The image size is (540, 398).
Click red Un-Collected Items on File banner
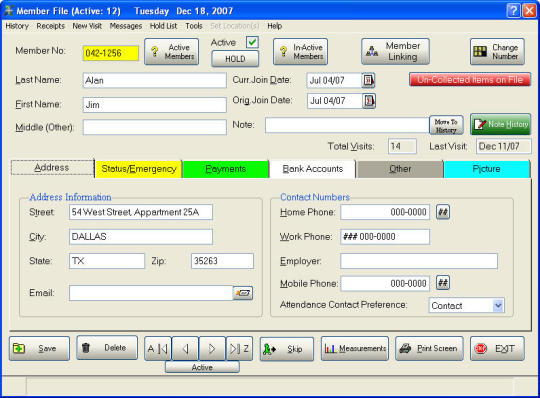pos(470,80)
